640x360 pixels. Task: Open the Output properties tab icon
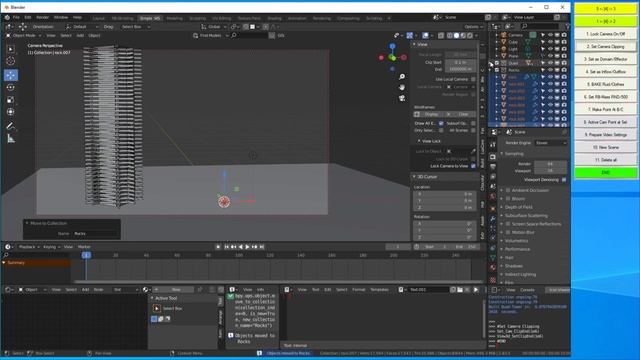493,167
